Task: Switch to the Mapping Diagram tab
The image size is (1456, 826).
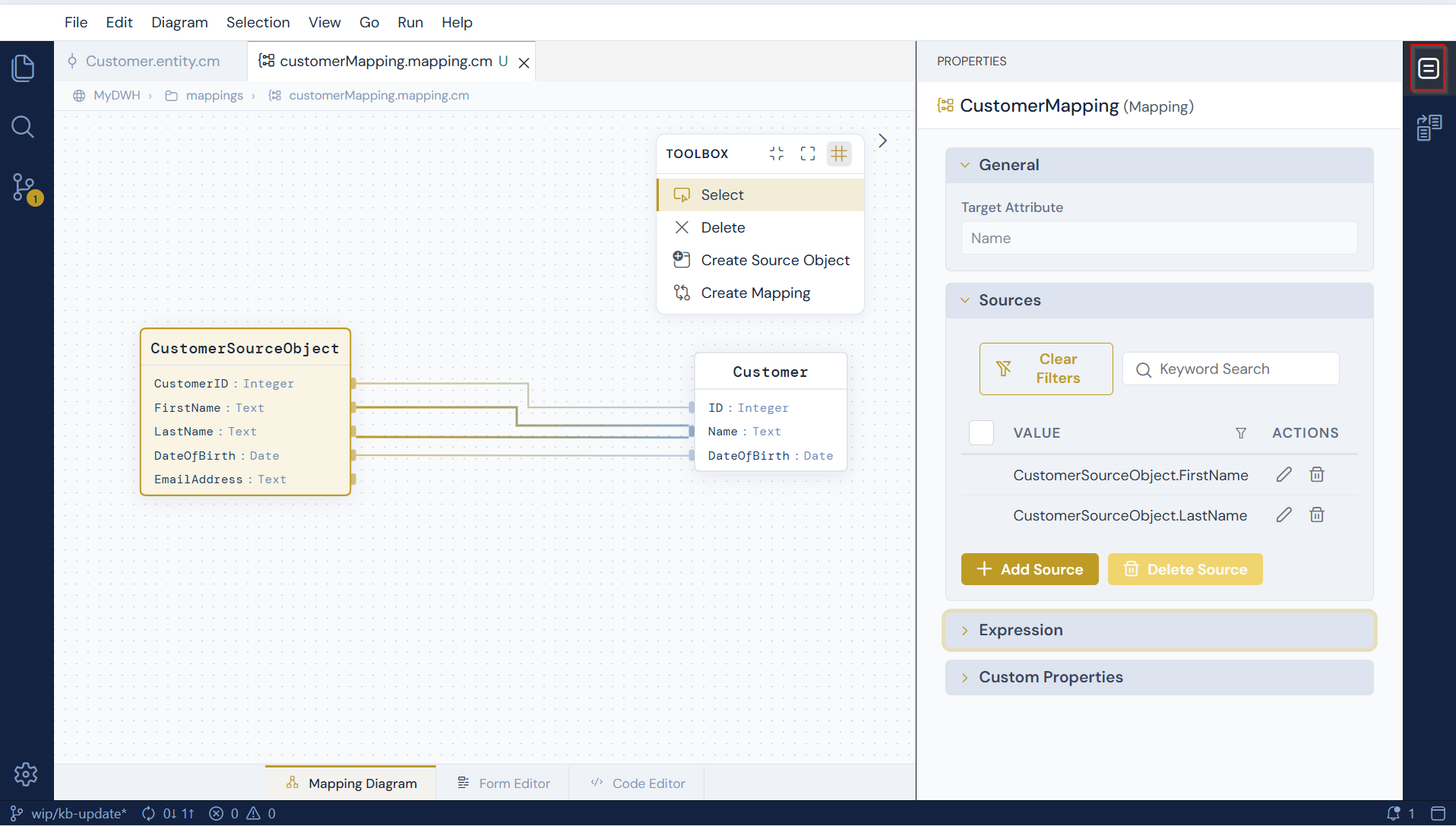Action: click(350, 783)
